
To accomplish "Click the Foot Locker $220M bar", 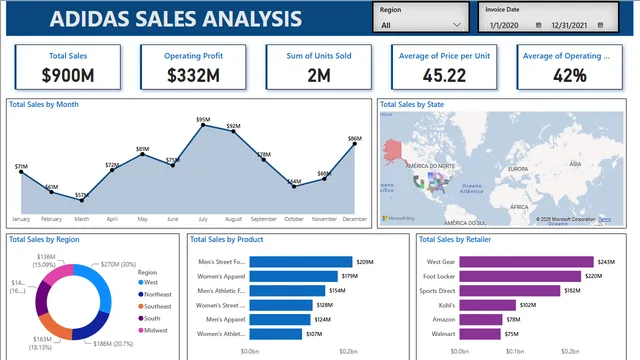I will pos(520,276).
